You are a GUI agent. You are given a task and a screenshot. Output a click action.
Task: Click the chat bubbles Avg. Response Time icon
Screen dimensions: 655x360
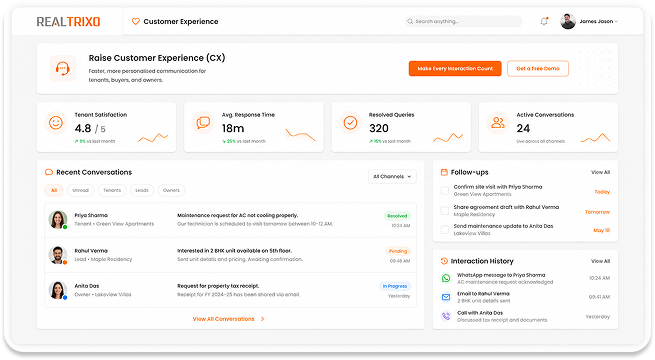point(203,122)
